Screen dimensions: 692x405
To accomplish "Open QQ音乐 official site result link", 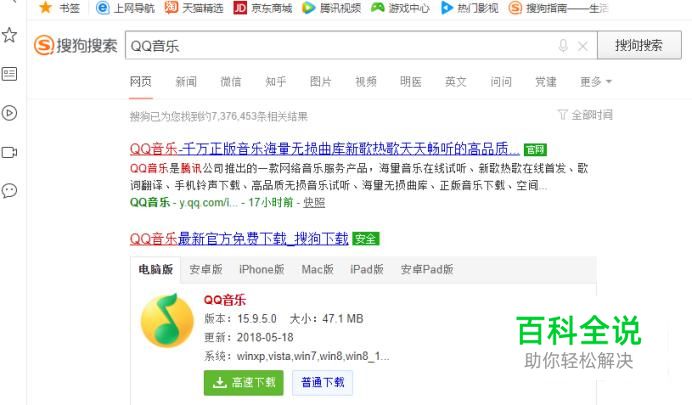I will click(x=324, y=149).
